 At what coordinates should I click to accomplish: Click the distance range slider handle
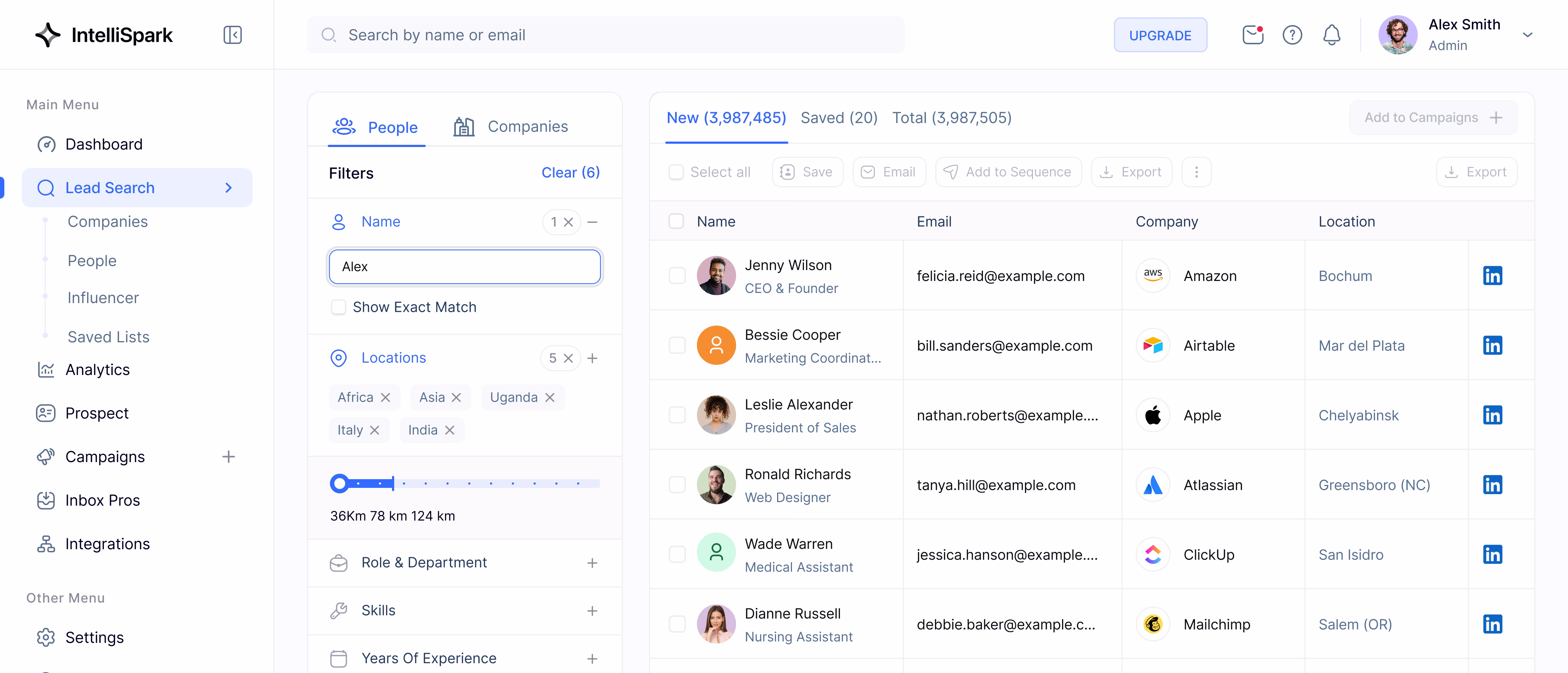[340, 484]
